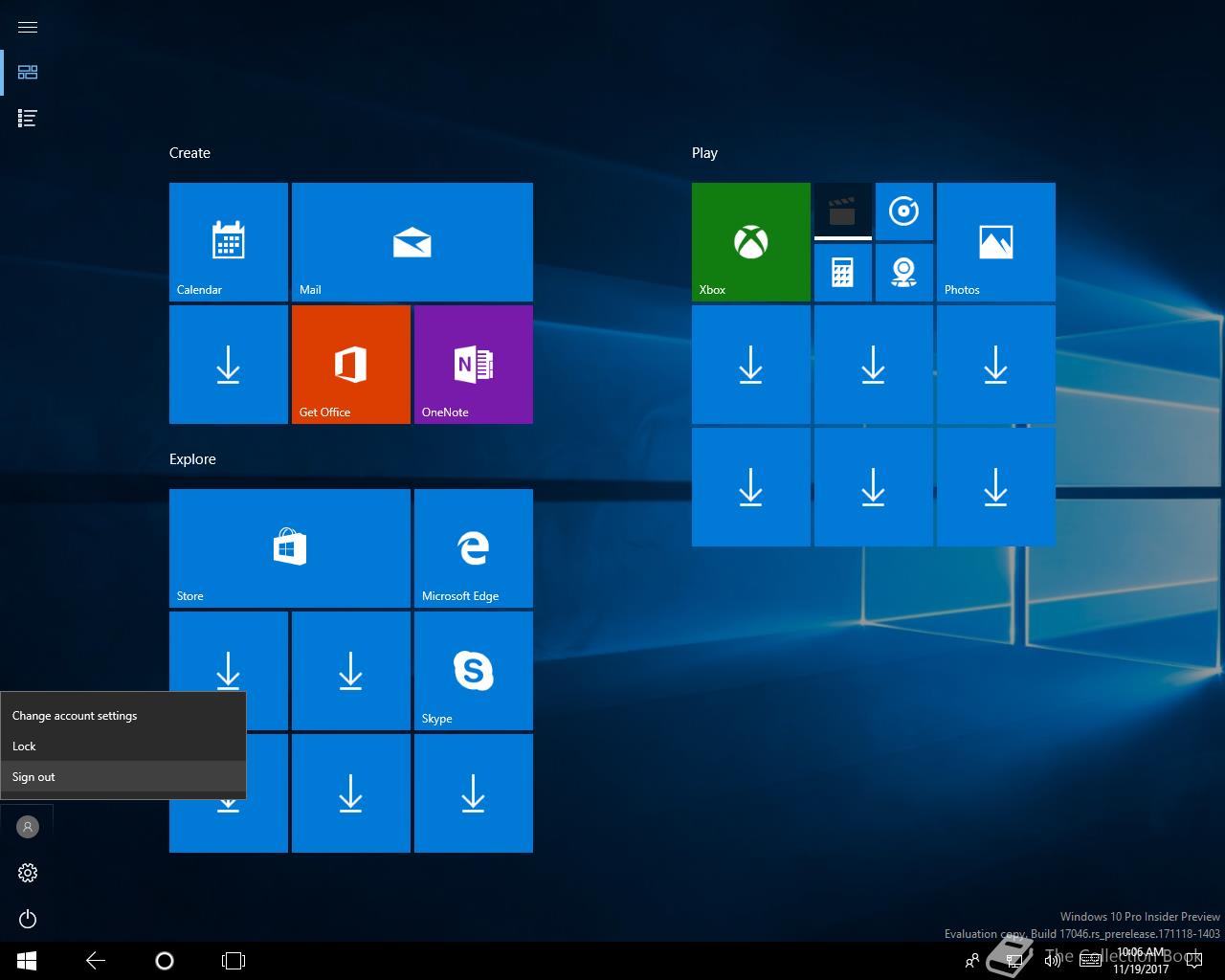Choose Change account settings
The image size is (1225, 980).
point(123,716)
